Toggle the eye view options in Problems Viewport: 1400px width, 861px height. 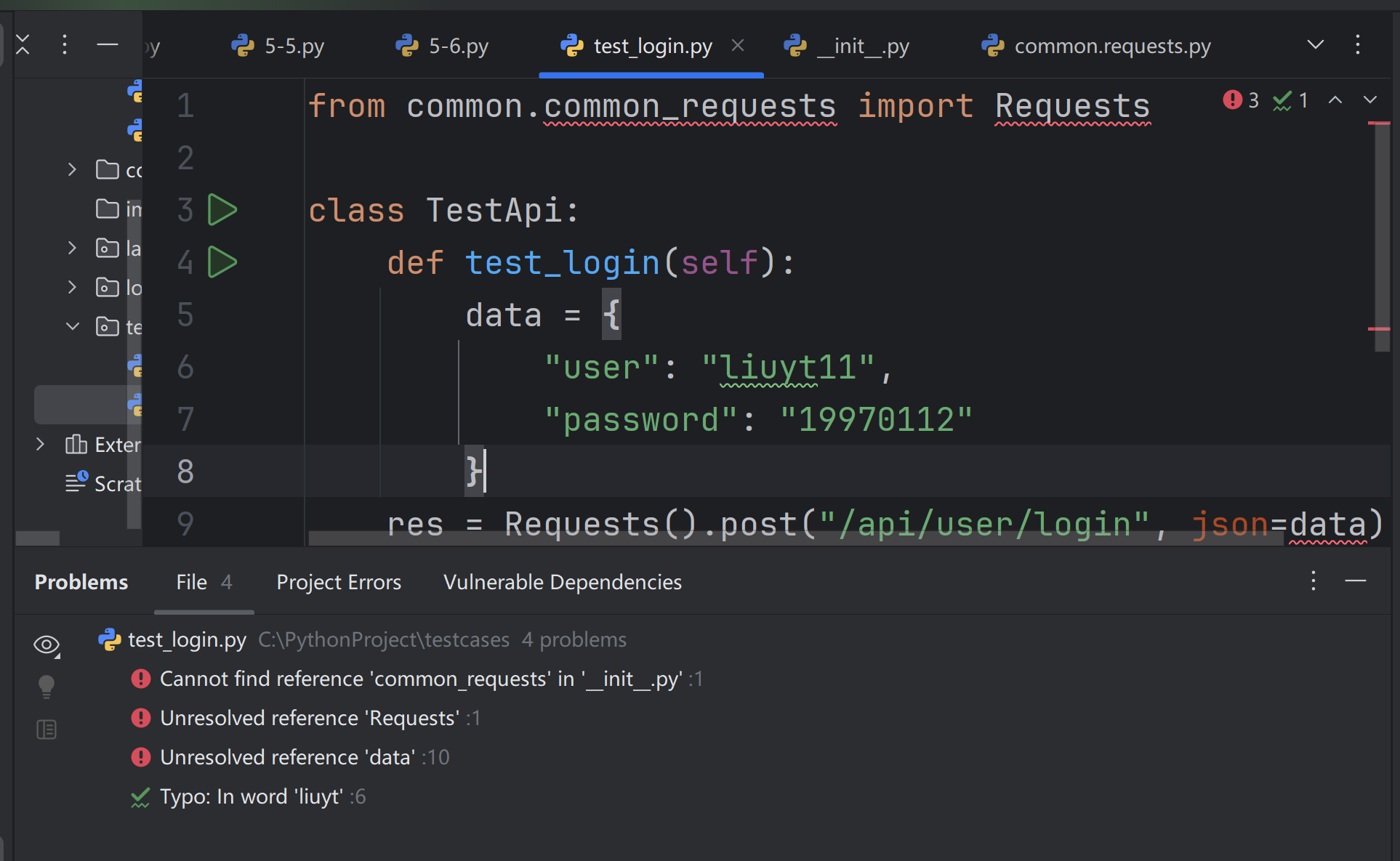point(47,644)
